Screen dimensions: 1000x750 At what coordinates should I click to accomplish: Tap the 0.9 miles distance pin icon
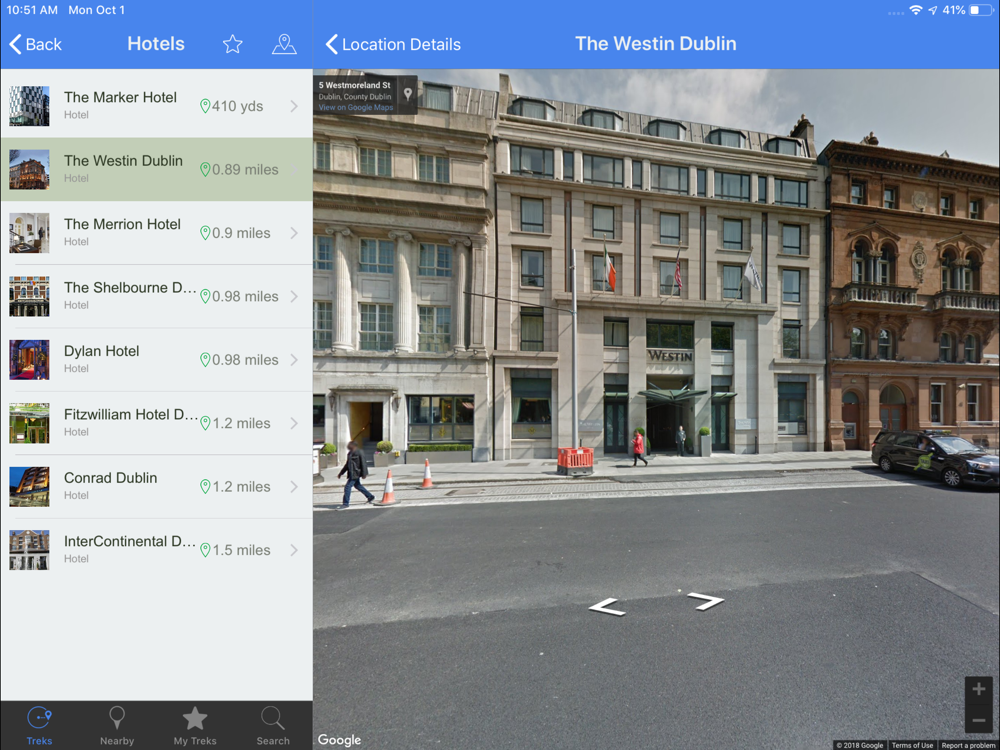click(x=205, y=233)
